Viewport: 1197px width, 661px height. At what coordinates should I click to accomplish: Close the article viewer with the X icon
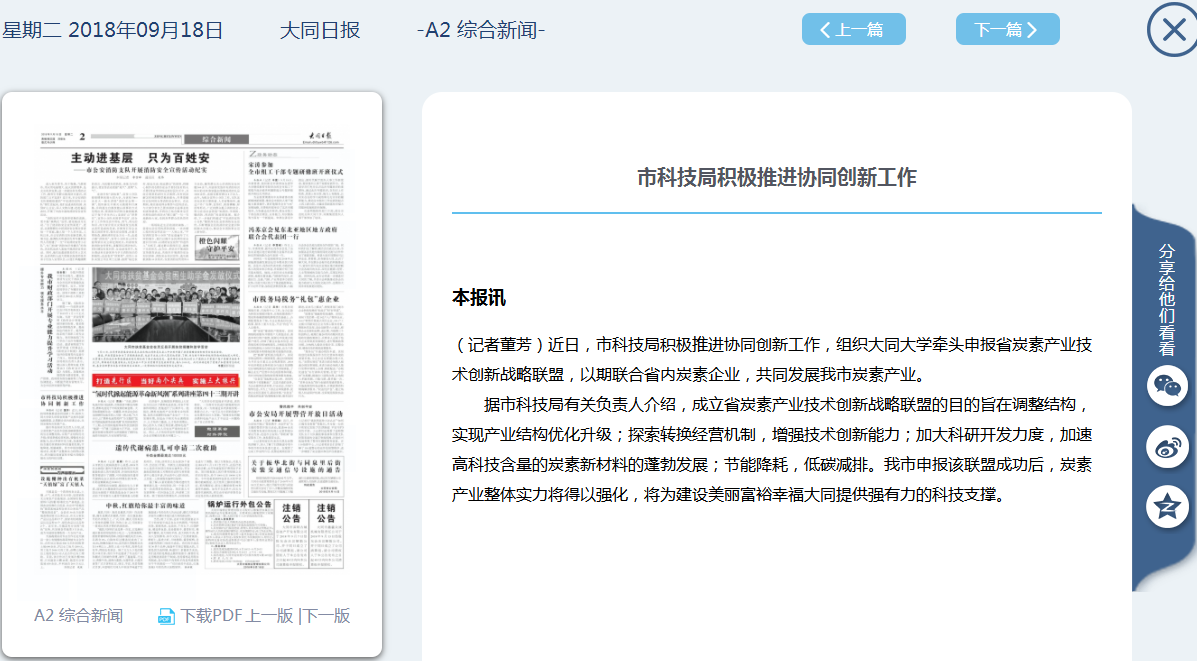click(1173, 30)
